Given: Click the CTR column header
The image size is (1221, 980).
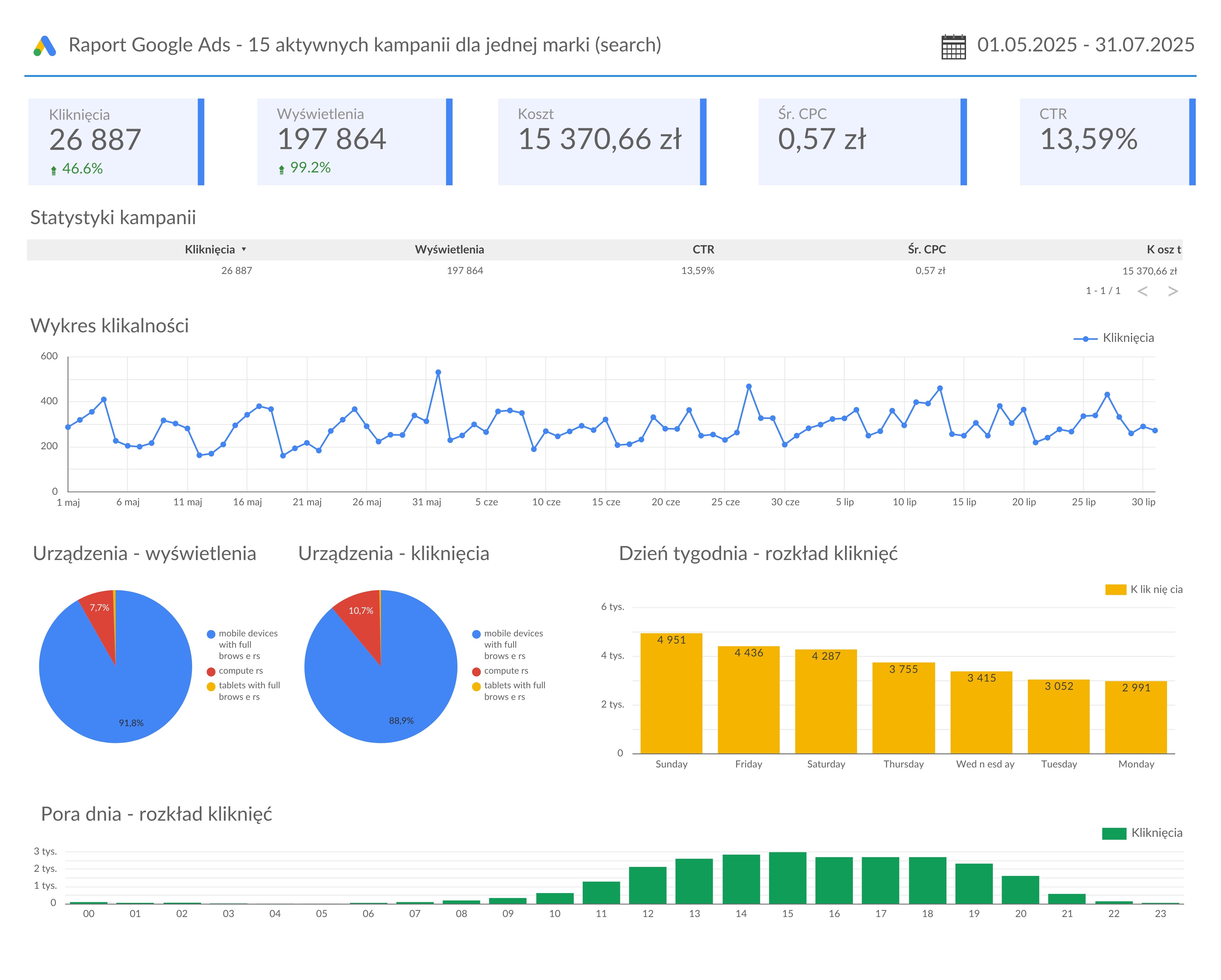Looking at the screenshot, I should (703, 250).
